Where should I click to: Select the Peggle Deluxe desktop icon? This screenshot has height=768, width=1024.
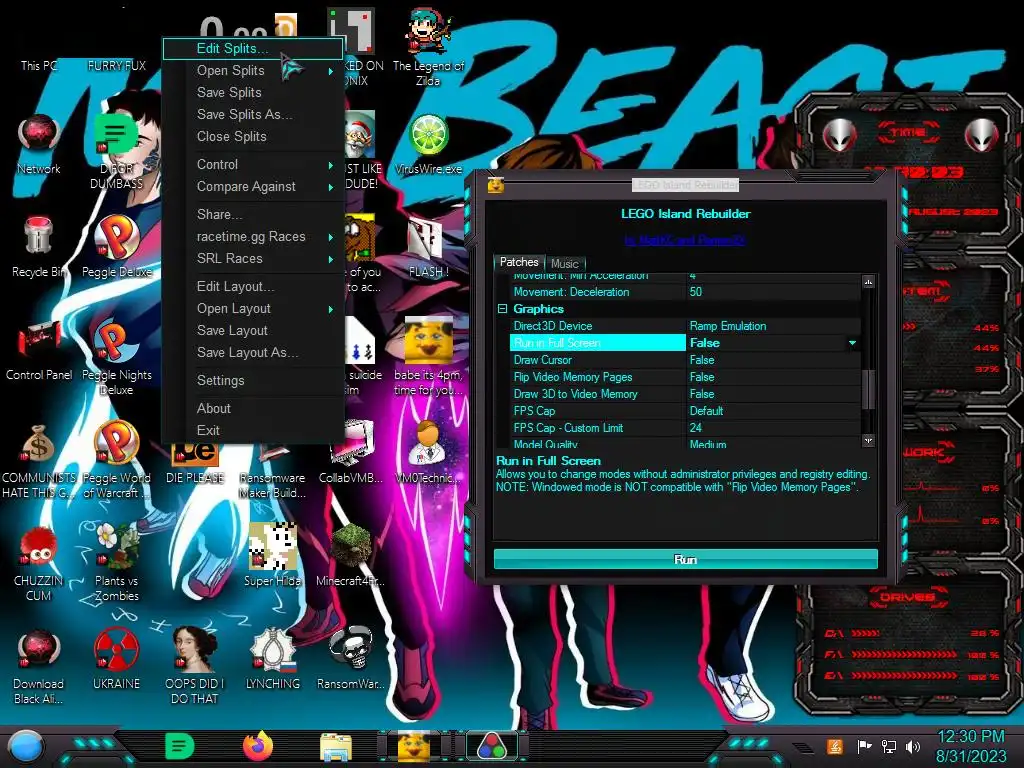tap(116, 247)
